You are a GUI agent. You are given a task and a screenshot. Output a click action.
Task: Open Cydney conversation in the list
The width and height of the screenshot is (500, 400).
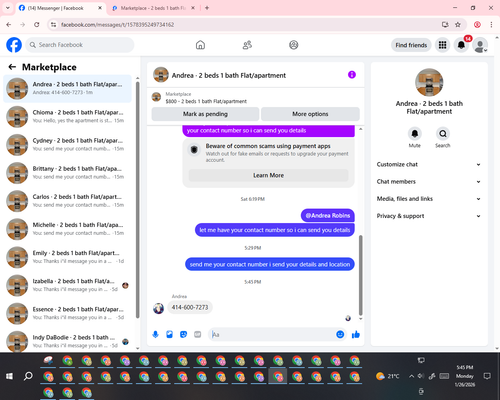(x=67, y=145)
